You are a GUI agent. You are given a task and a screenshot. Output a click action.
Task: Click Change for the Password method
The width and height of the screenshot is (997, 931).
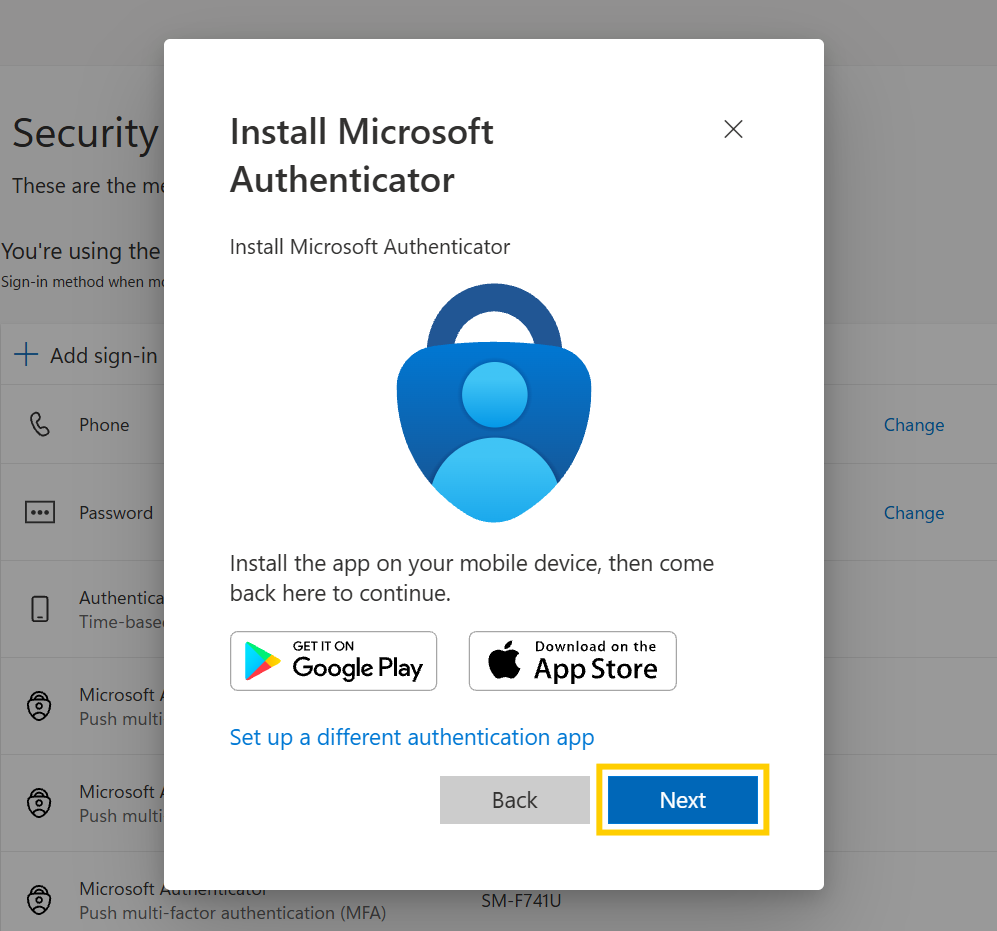[914, 513]
